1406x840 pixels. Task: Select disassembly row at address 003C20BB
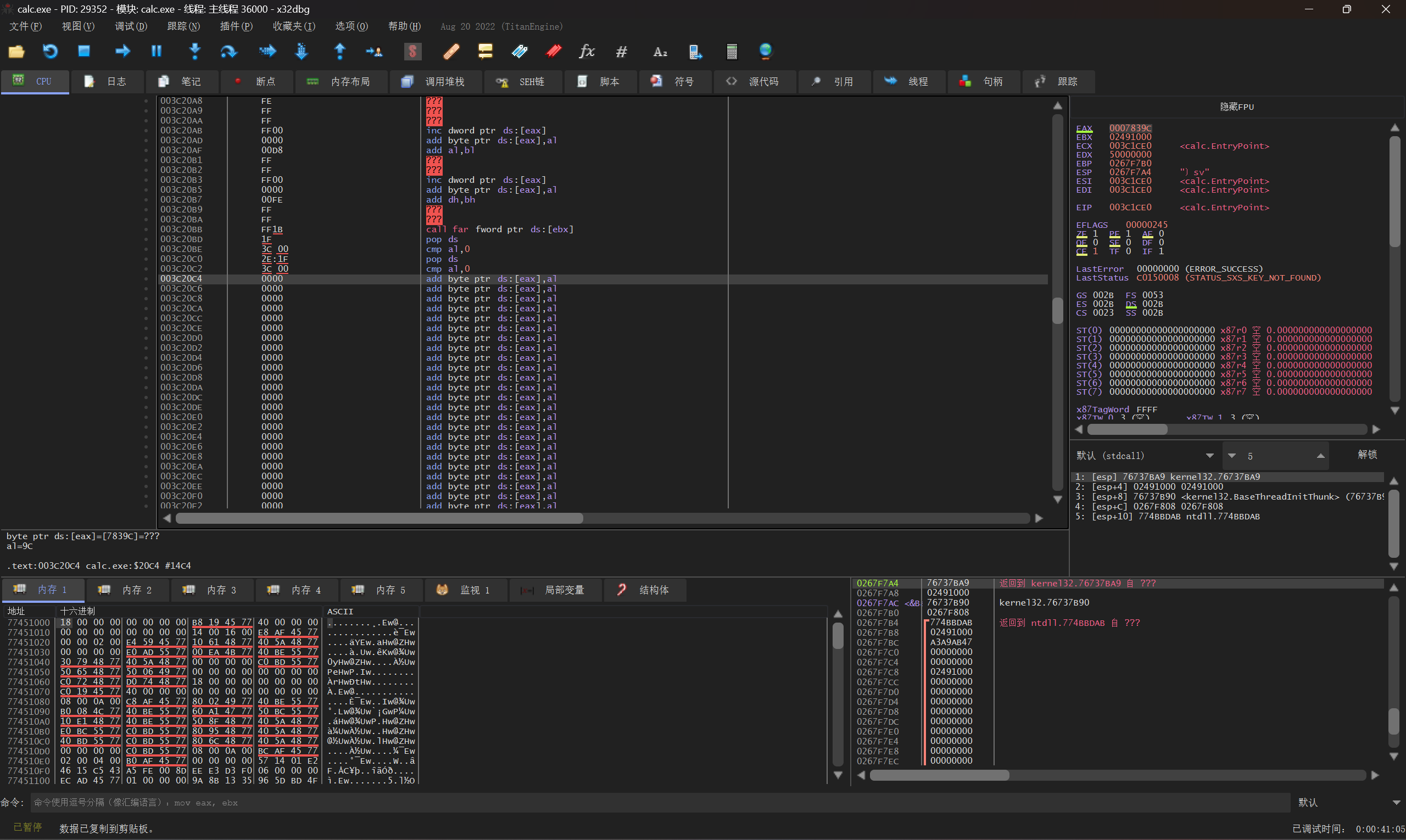(603, 229)
